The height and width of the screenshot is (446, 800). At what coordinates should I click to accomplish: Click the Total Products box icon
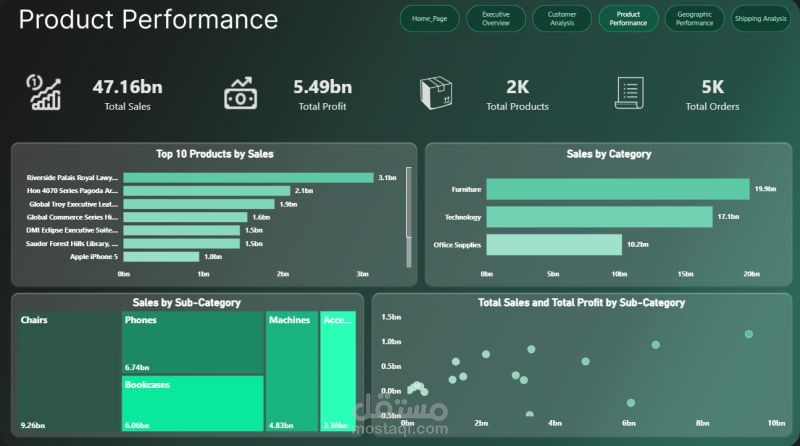click(x=436, y=93)
